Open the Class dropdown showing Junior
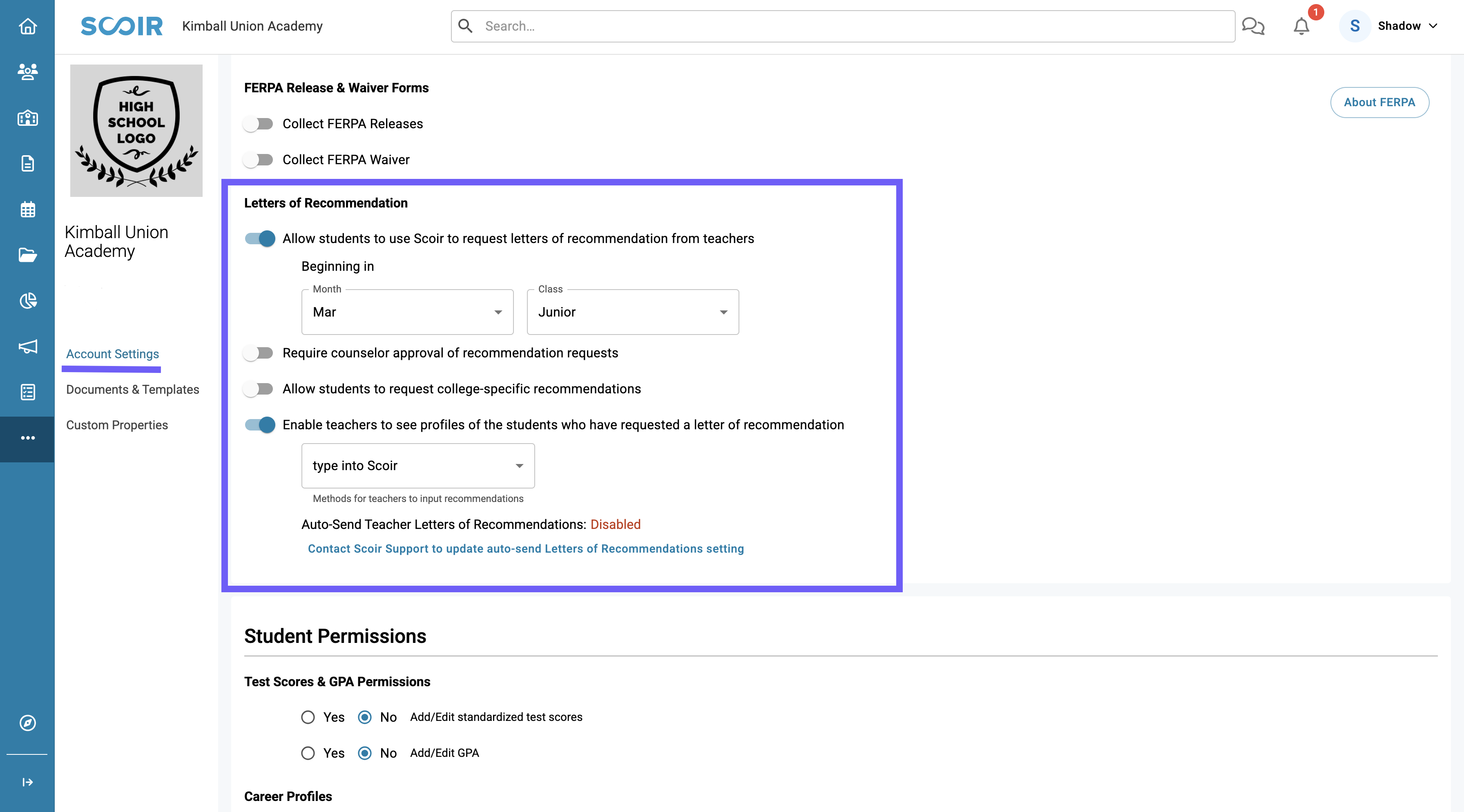The image size is (1464, 812). [633, 312]
